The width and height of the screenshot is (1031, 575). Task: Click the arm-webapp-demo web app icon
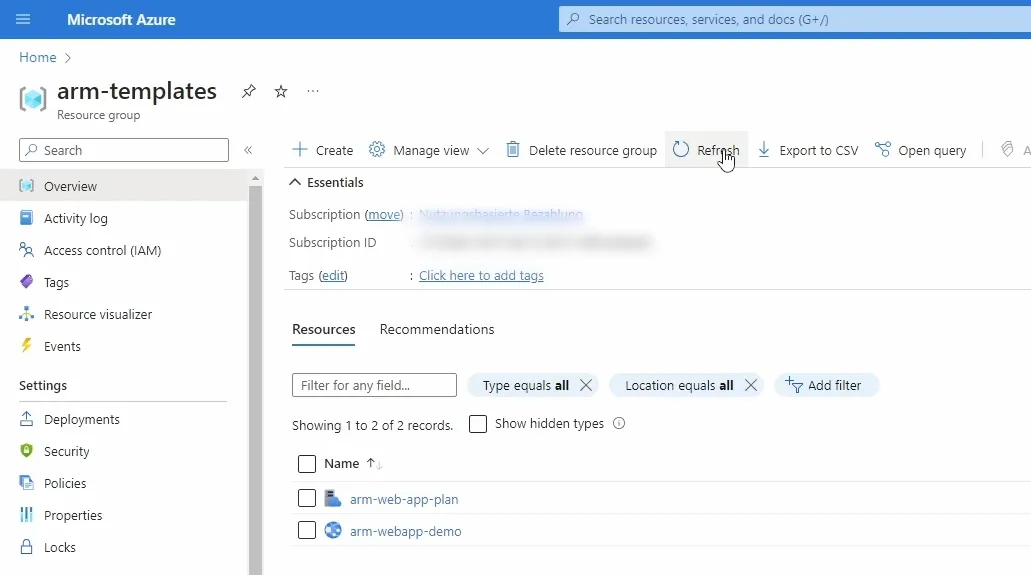pyautogui.click(x=333, y=530)
